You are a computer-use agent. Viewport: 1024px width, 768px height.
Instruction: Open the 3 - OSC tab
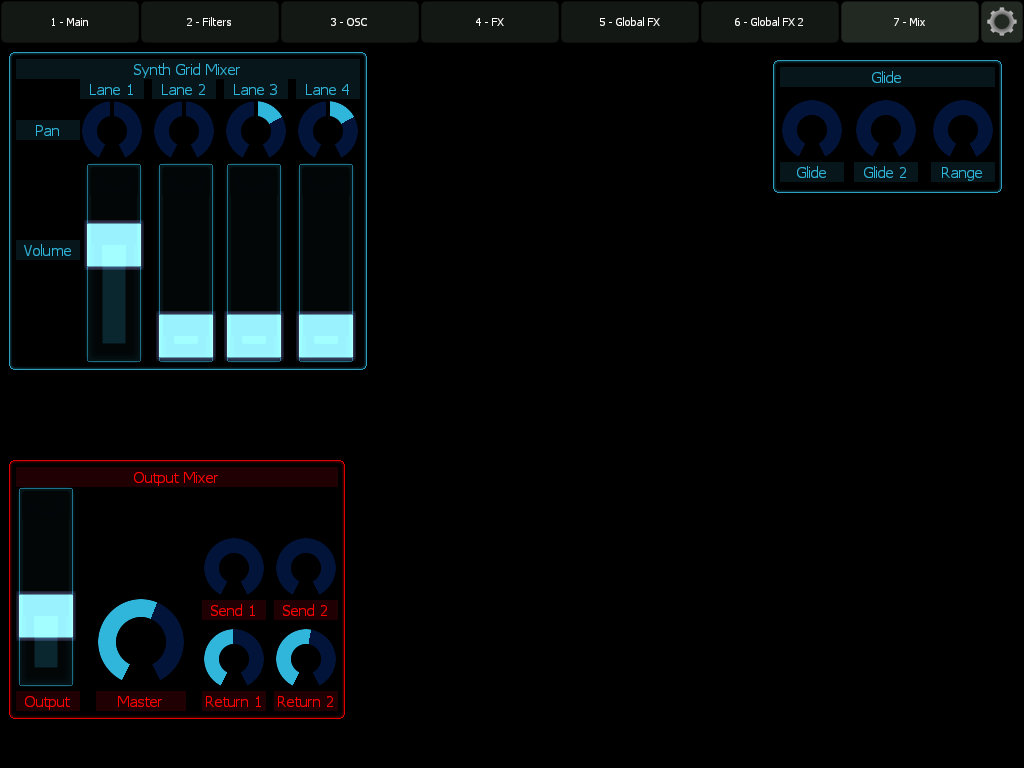pyautogui.click(x=349, y=22)
